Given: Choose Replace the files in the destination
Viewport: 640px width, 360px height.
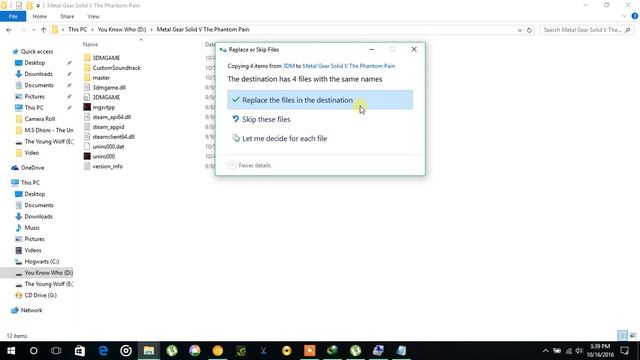Looking at the screenshot, I should point(320,100).
